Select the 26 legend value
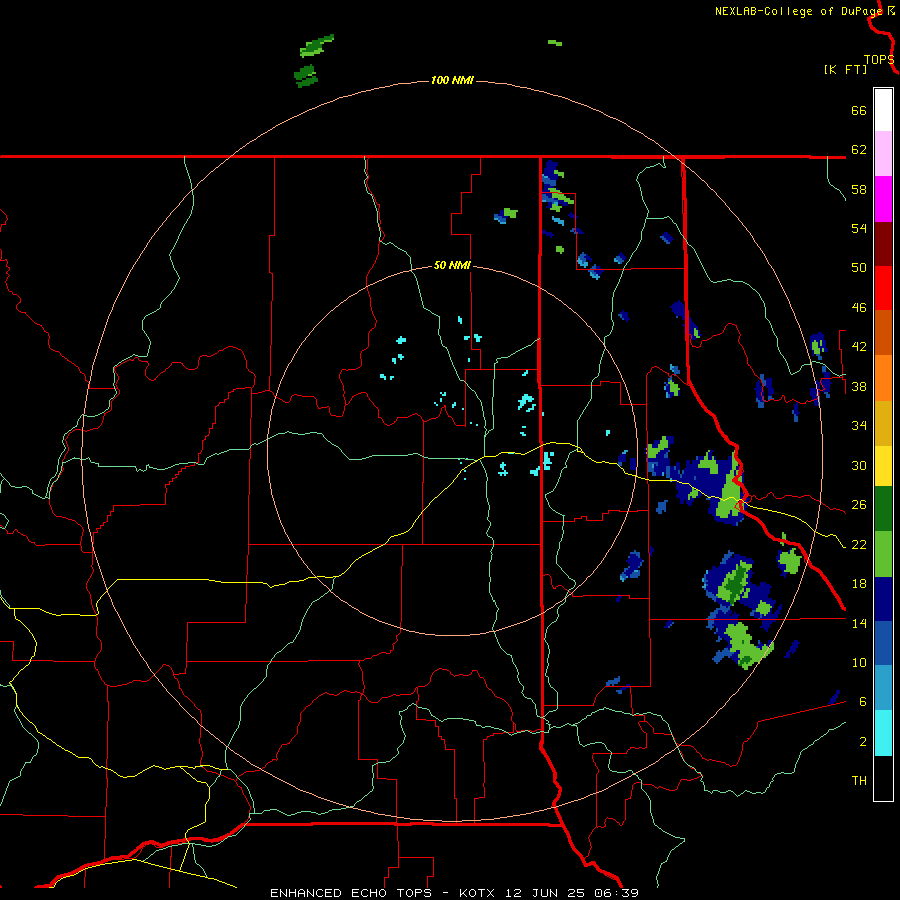 coord(859,505)
